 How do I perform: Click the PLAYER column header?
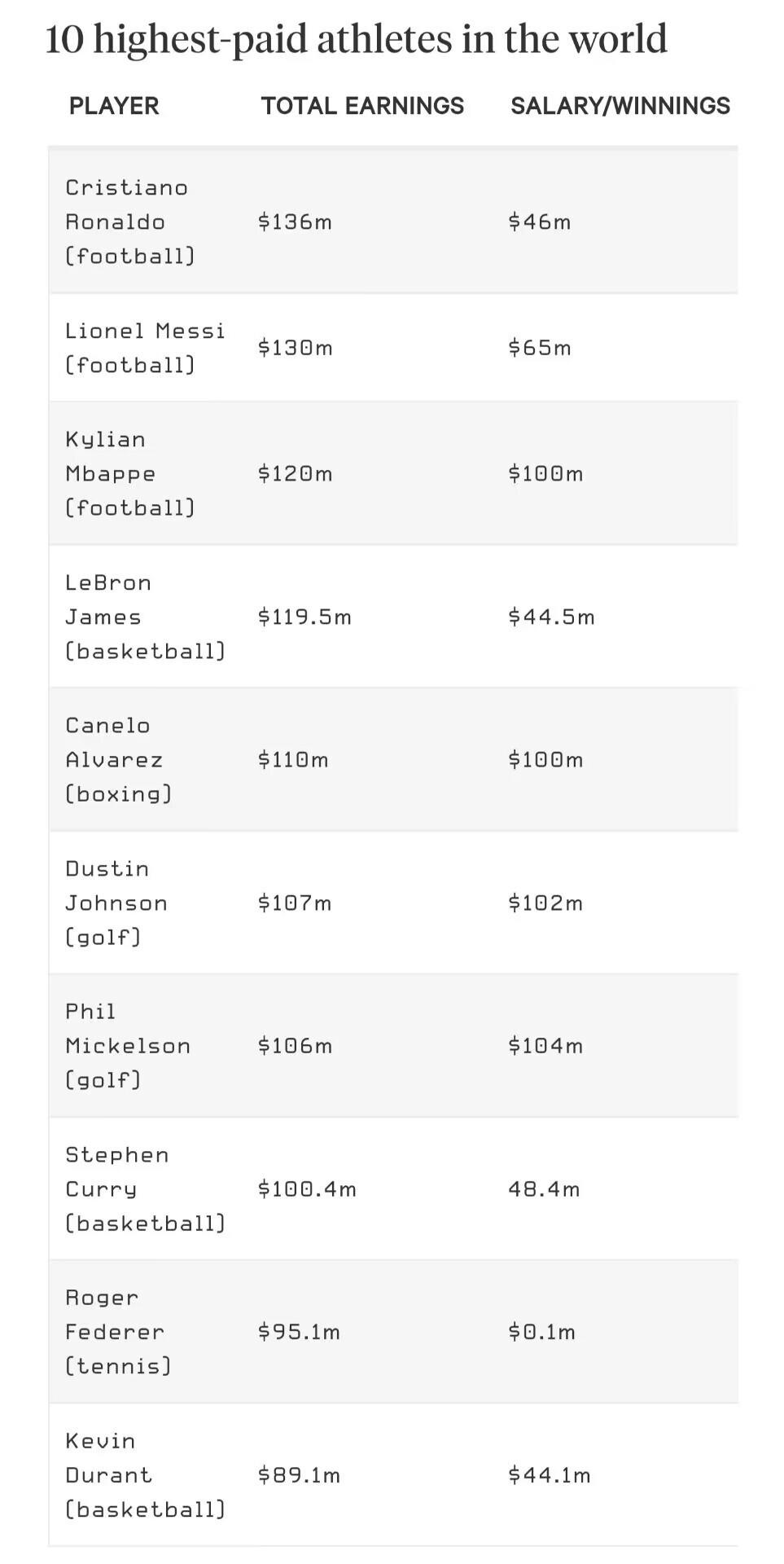coord(114,106)
